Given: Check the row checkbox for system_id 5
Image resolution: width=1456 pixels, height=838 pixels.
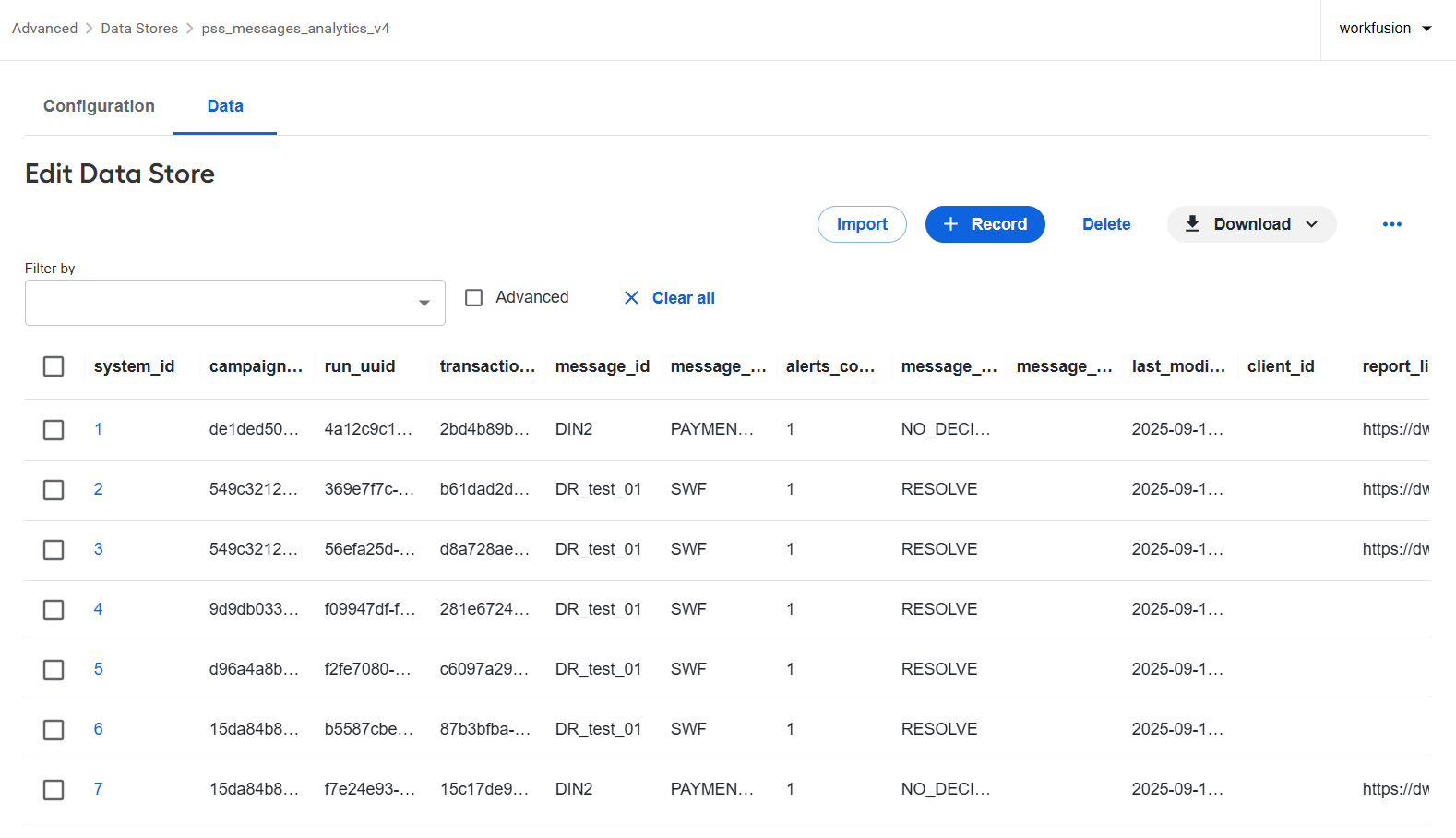Looking at the screenshot, I should [54, 670].
